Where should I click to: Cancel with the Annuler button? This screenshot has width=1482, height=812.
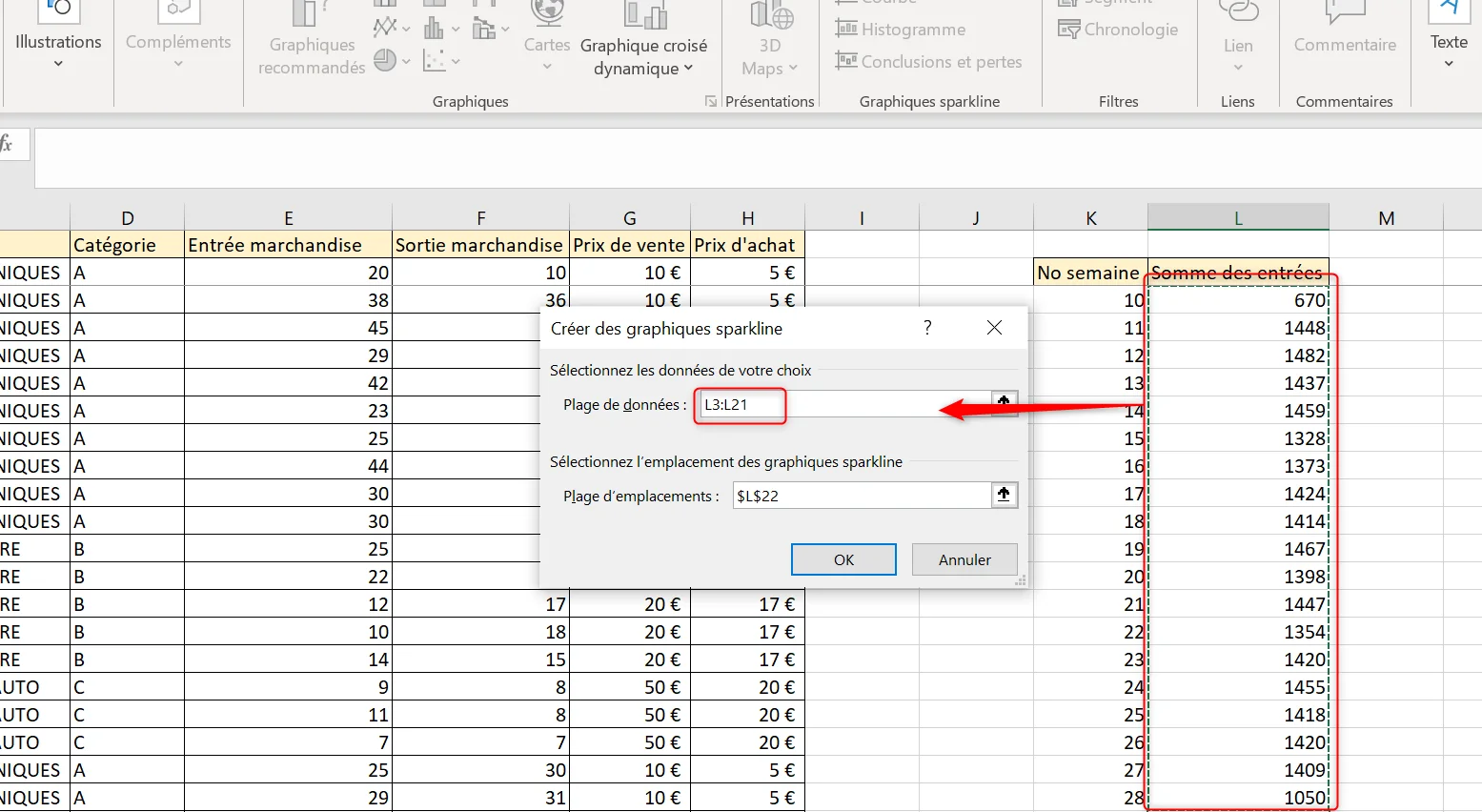(x=964, y=559)
